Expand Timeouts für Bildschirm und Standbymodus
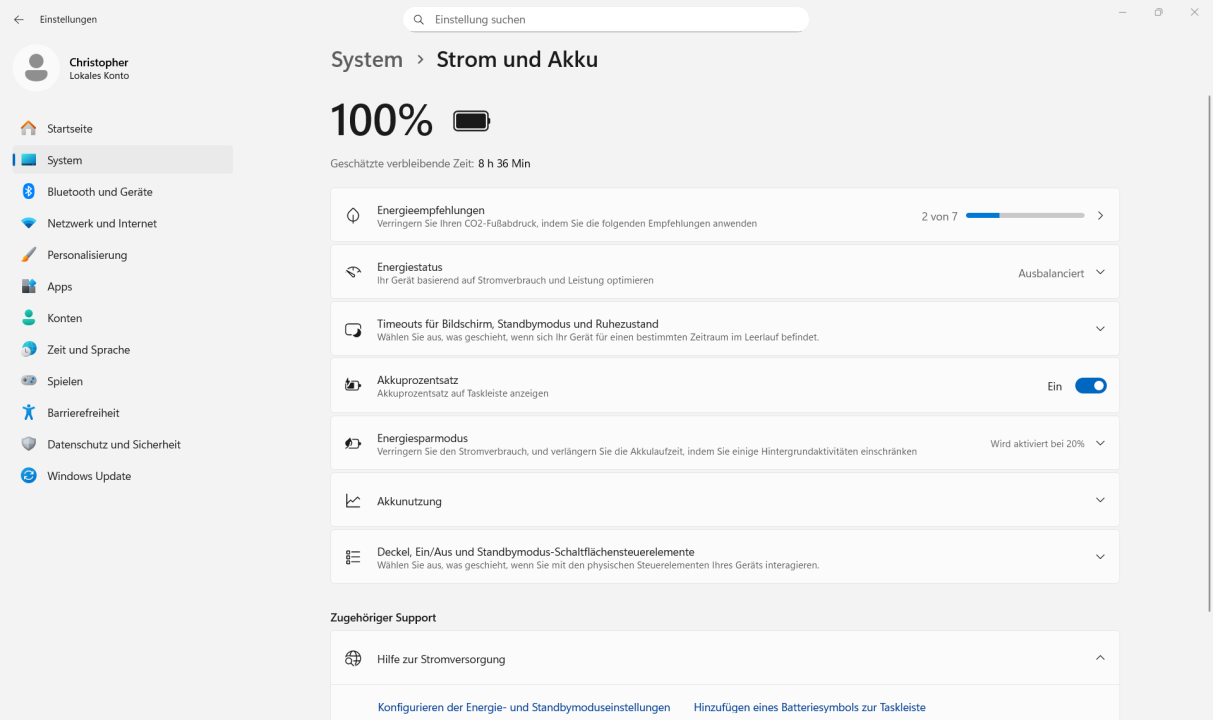 pyautogui.click(x=1100, y=328)
